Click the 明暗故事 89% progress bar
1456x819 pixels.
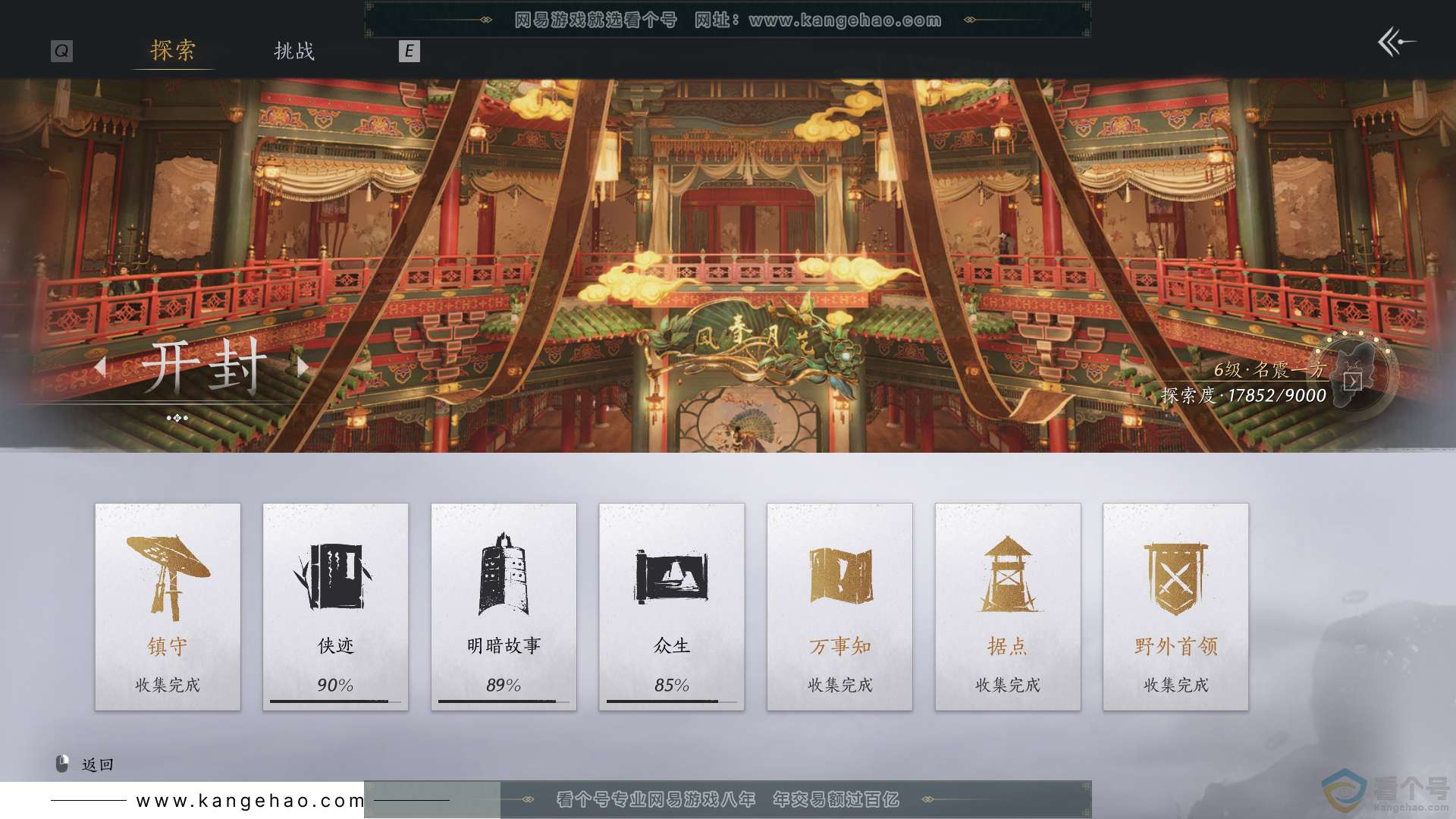tap(504, 701)
